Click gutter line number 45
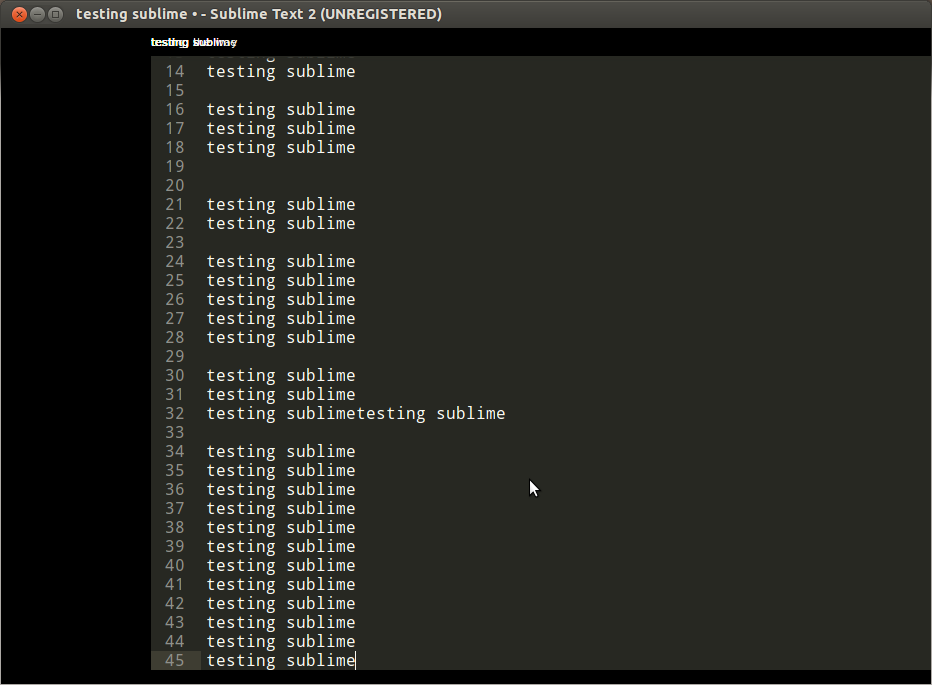This screenshot has height=685, width=932. 174,661
